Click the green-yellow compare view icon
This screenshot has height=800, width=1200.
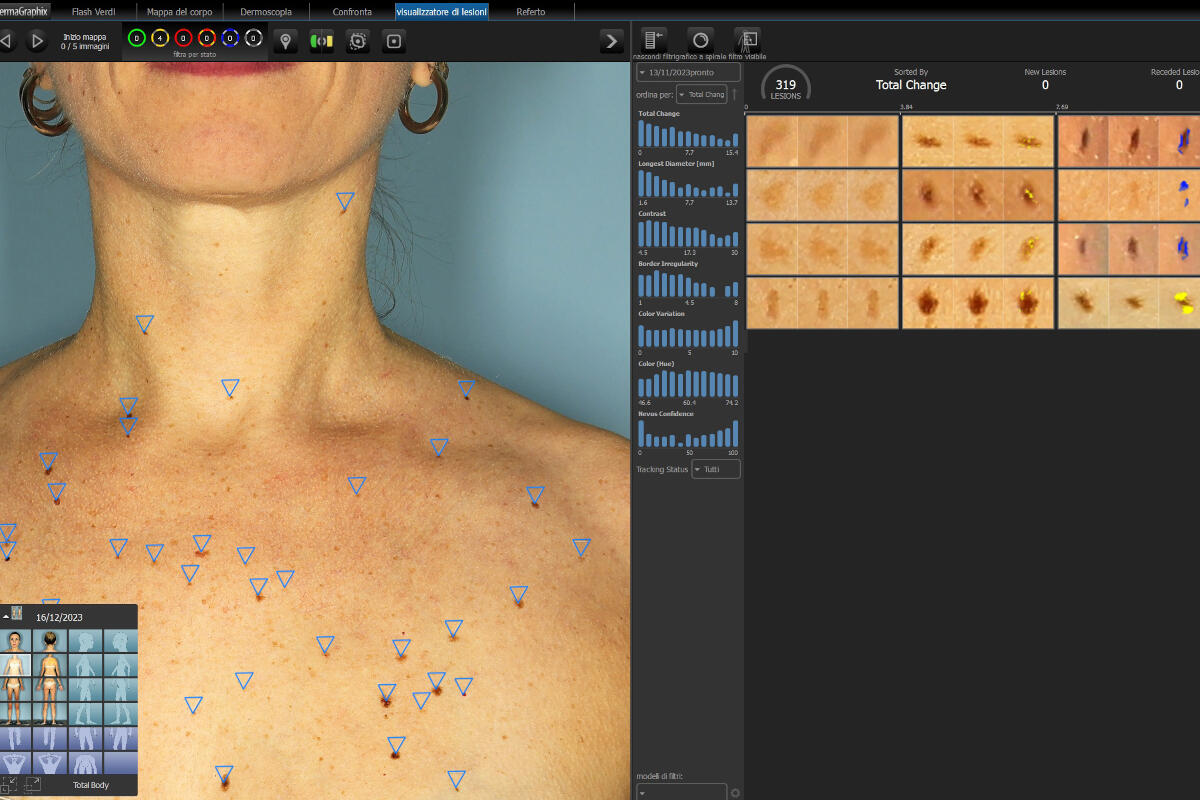point(322,41)
